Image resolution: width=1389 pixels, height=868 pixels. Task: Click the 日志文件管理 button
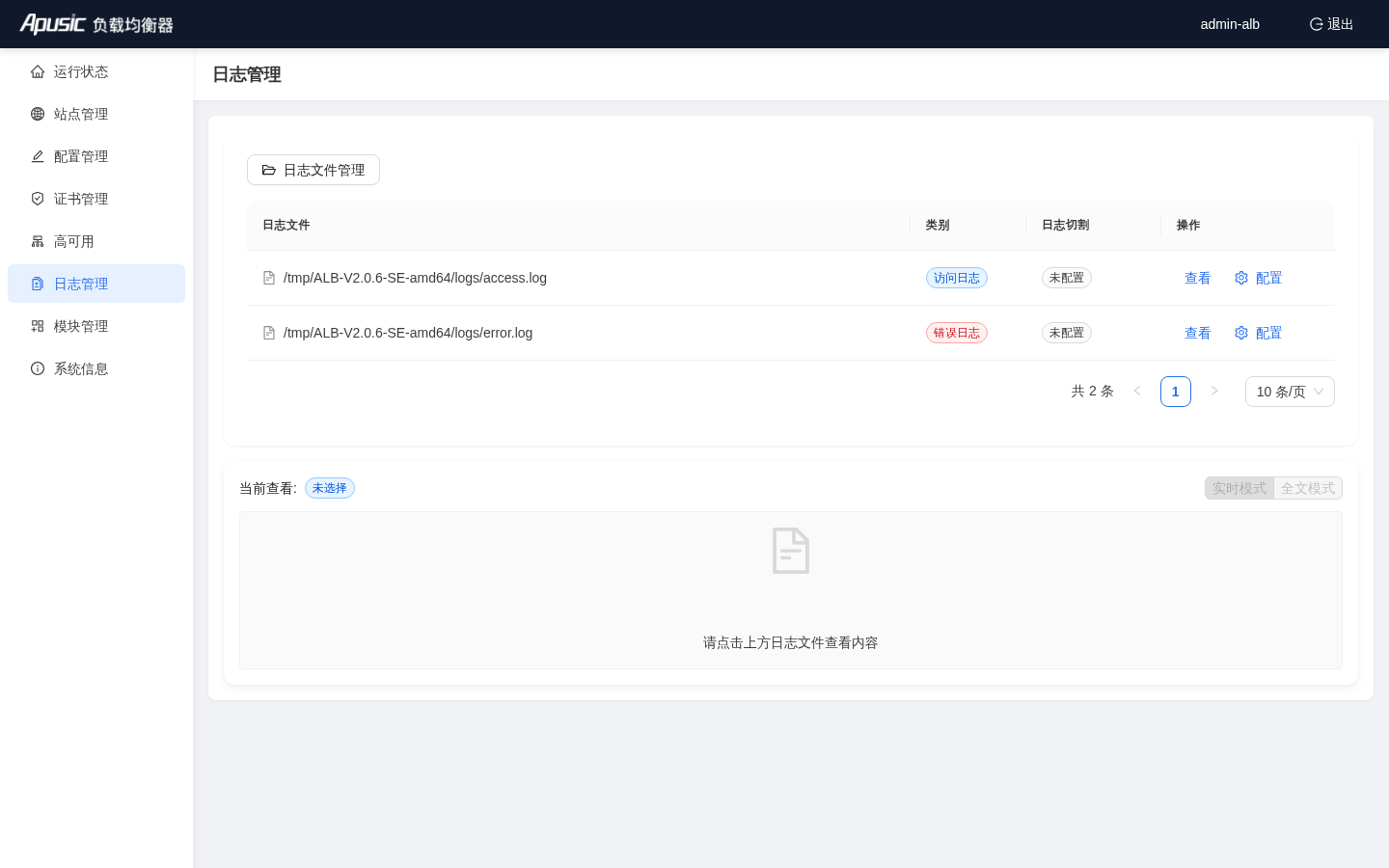313,170
